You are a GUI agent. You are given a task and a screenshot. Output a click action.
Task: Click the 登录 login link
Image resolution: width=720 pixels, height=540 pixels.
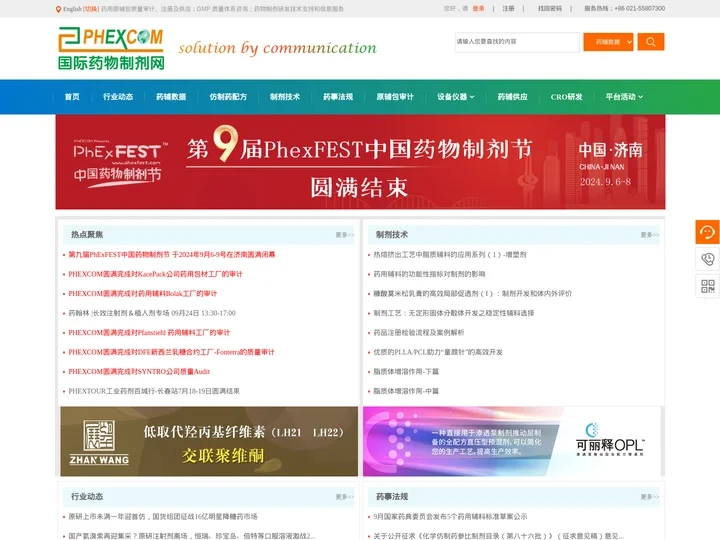[x=478, y=9]
